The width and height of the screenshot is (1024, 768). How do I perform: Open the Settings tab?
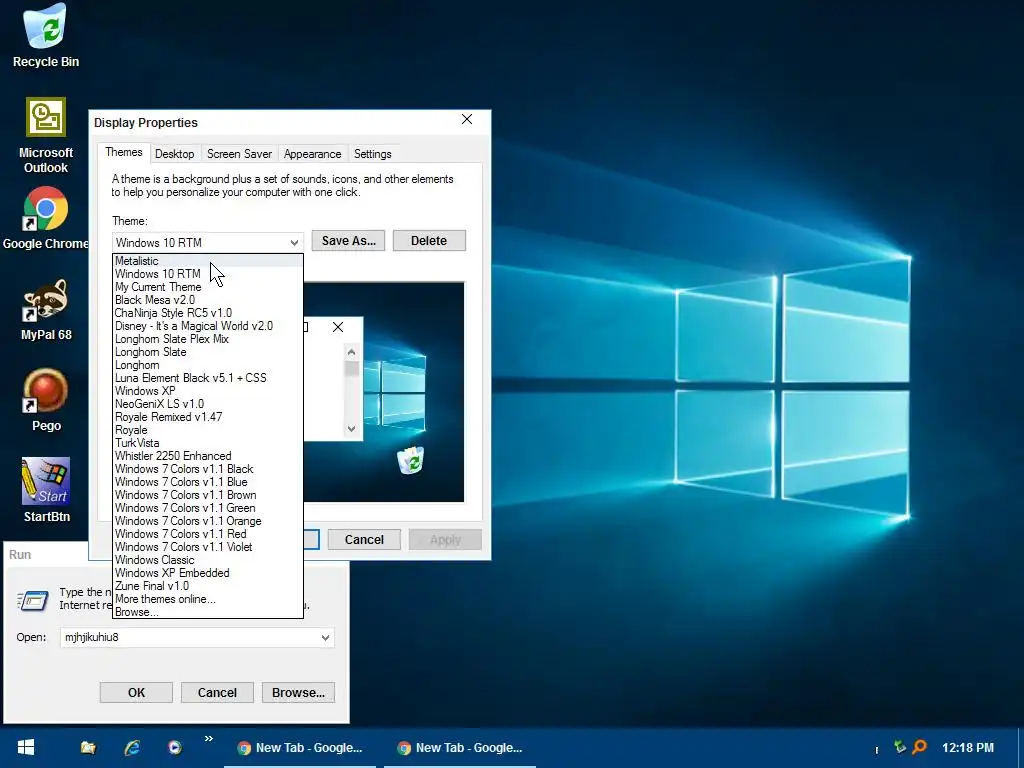[372, 154]
